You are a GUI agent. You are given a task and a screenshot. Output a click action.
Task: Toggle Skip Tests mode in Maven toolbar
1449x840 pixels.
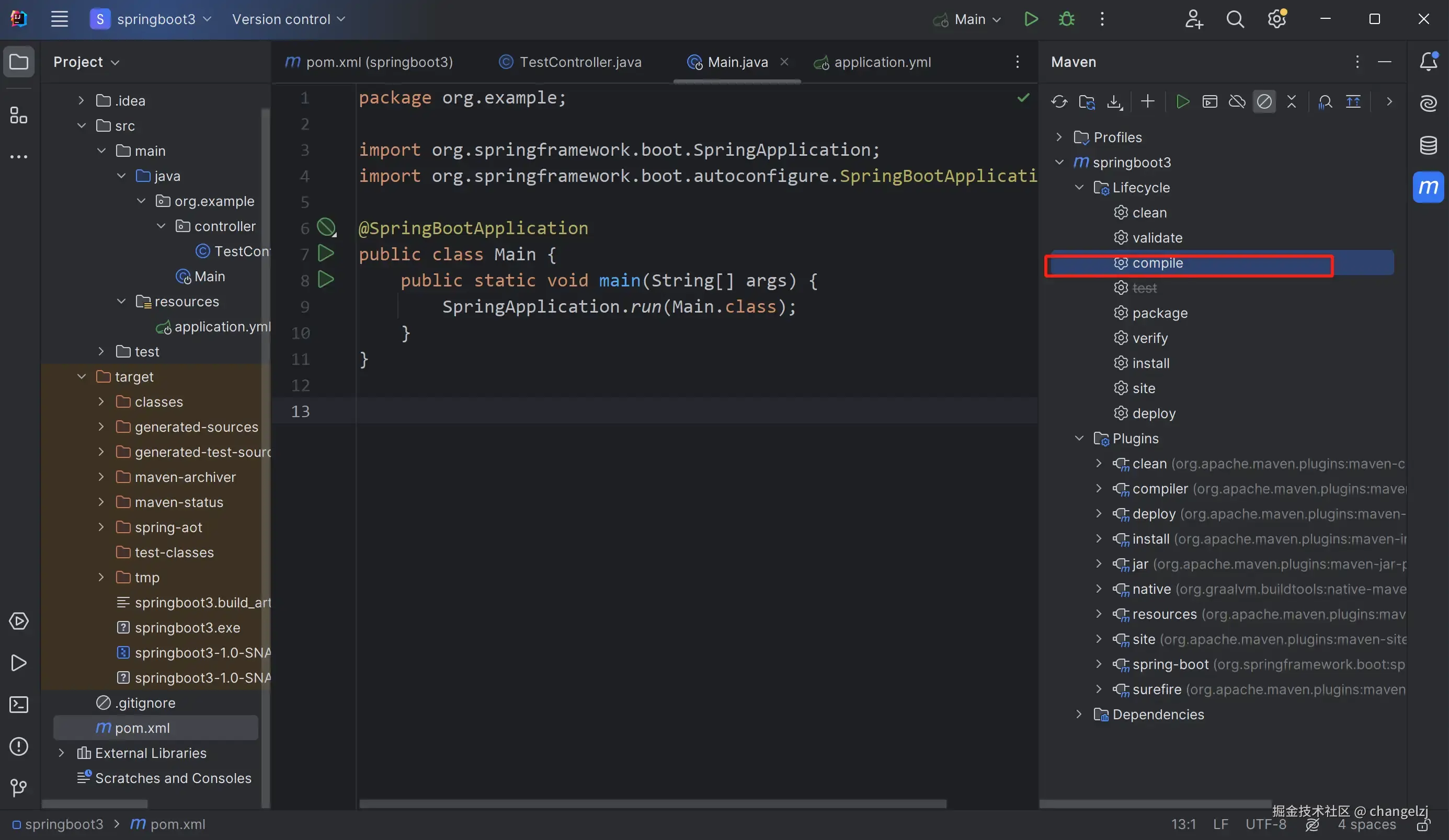(1264, 102)
